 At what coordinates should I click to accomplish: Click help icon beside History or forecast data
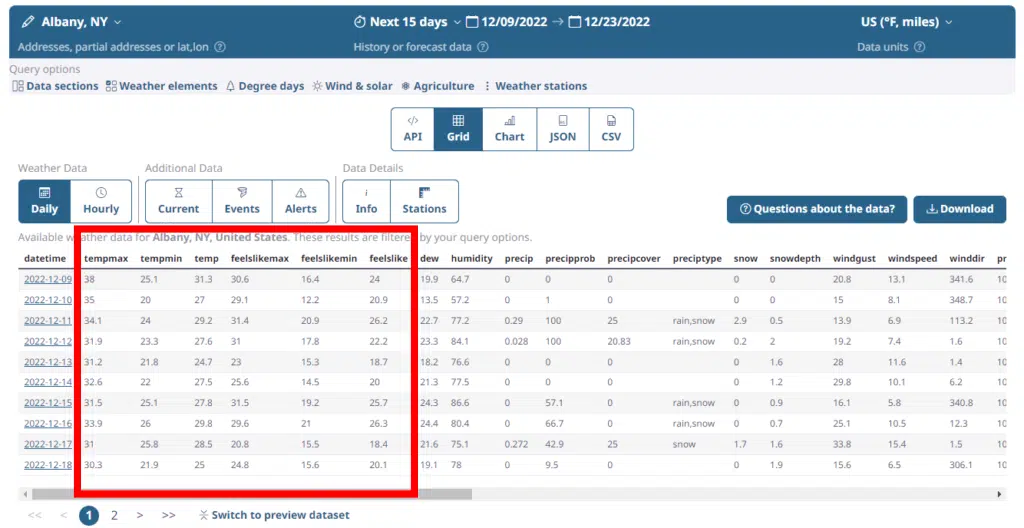483,47
